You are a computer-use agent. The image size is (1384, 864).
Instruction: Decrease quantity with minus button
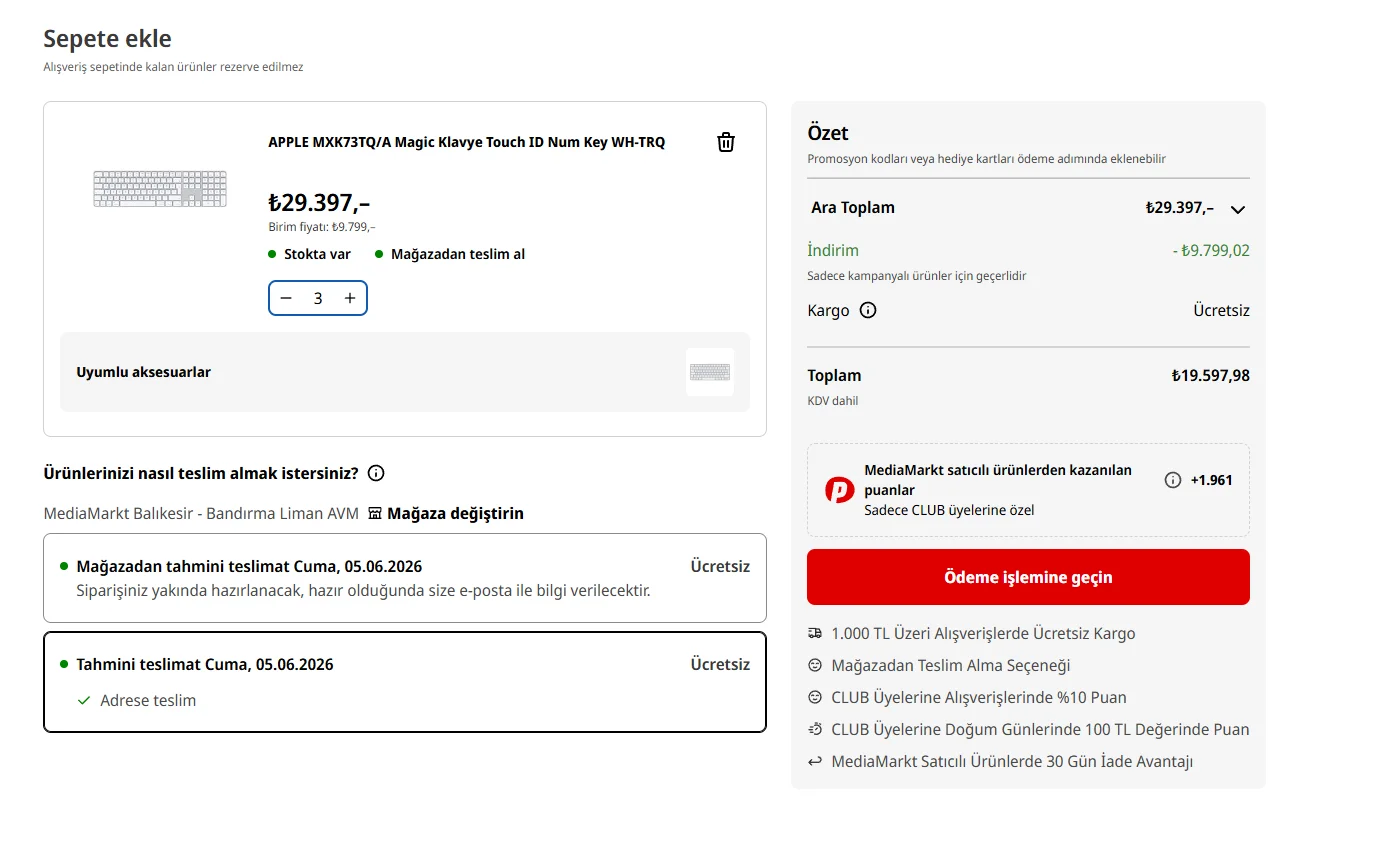287,298
